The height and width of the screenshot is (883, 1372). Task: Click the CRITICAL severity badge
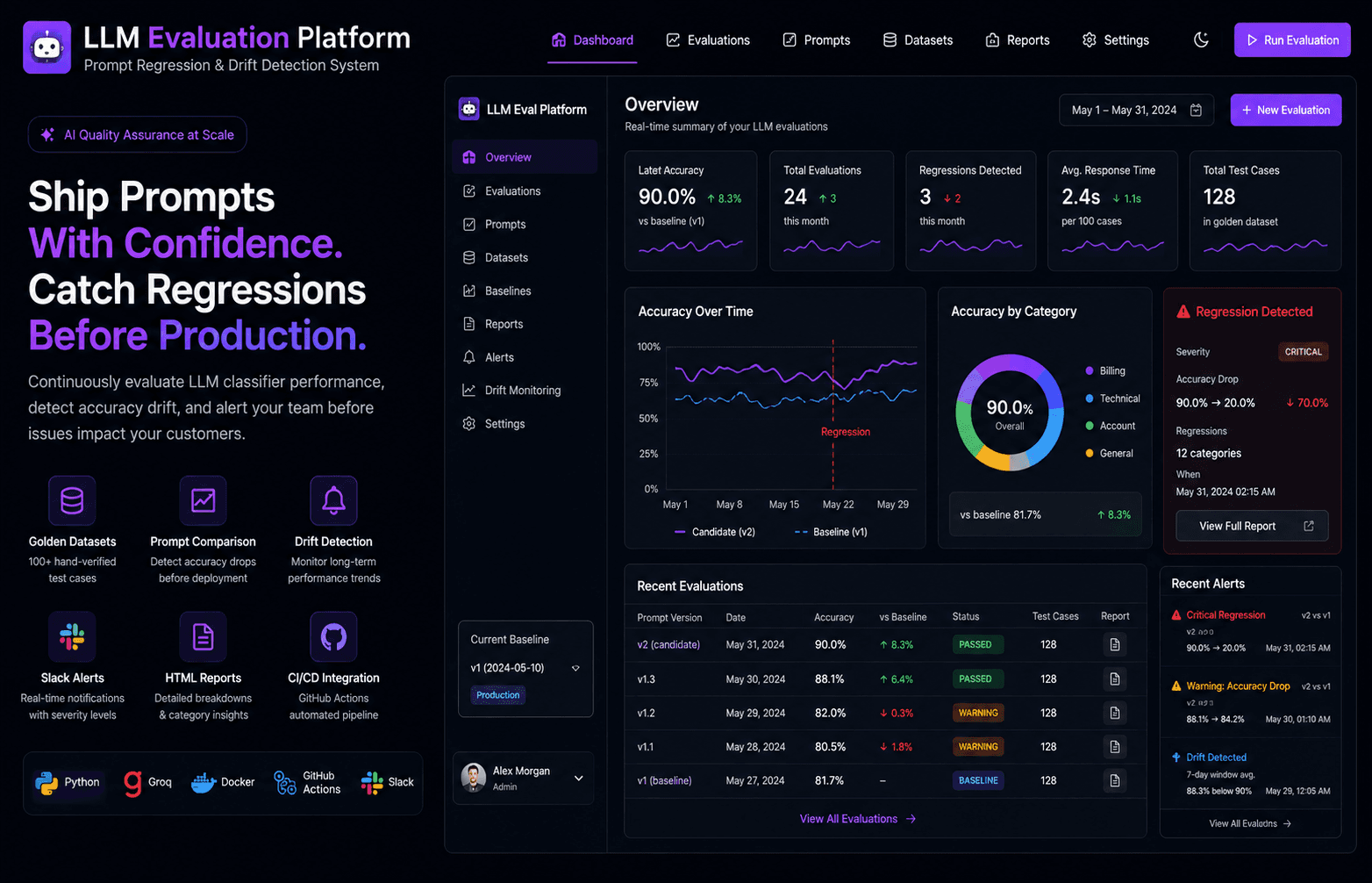(1304, 352)
